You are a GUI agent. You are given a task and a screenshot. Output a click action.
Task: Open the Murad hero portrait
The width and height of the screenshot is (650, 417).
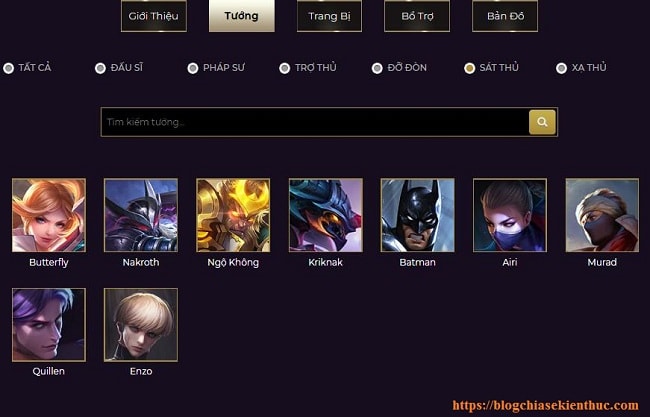(x=602, y=215)
